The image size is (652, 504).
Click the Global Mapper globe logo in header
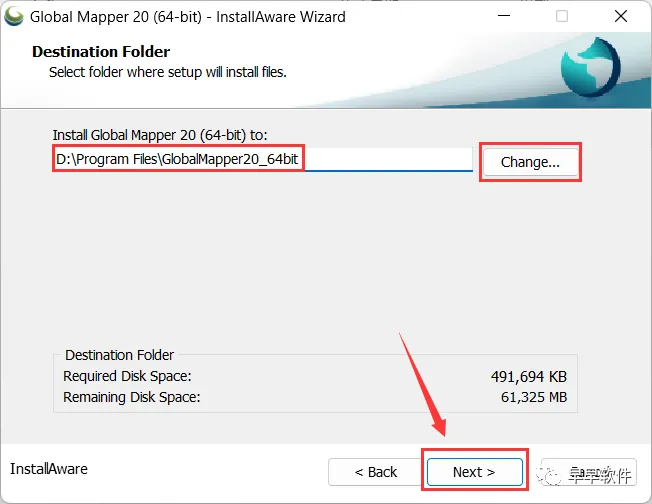coord(590,67)
